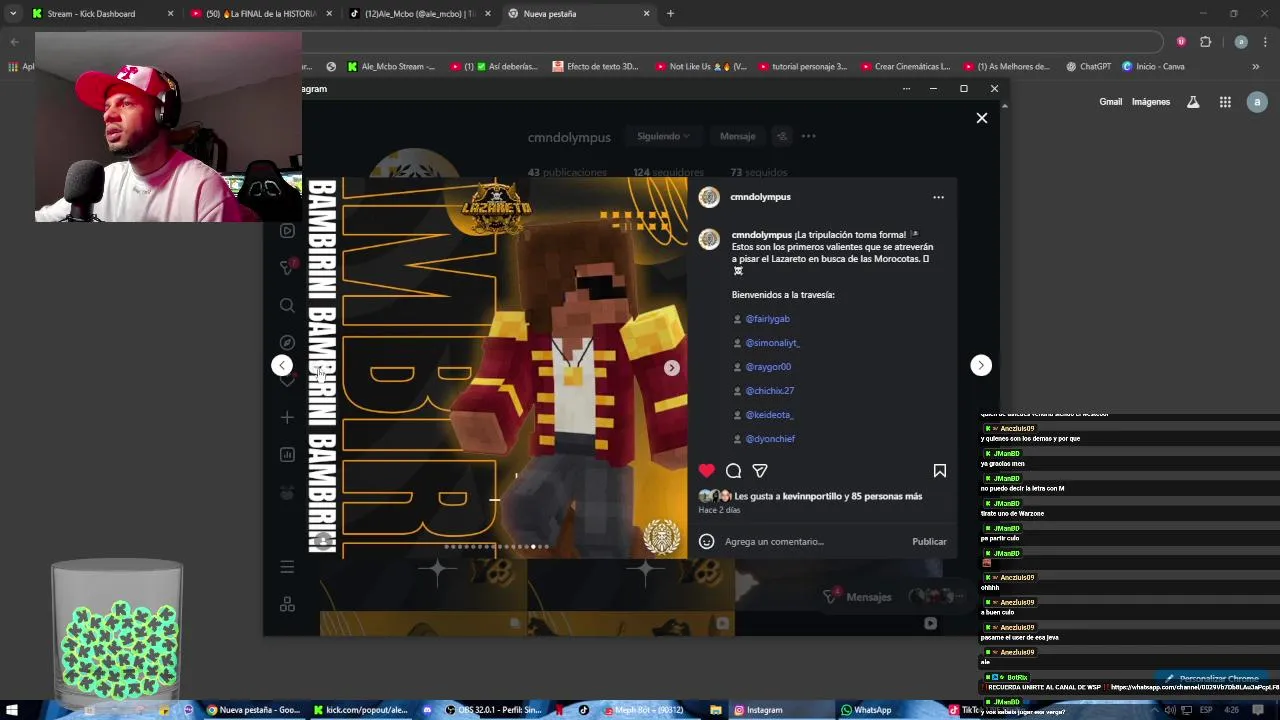This screenshot has height=720, width=1280.
Task: Expand the Siguiendo dropdown
Action: point(663,136)
